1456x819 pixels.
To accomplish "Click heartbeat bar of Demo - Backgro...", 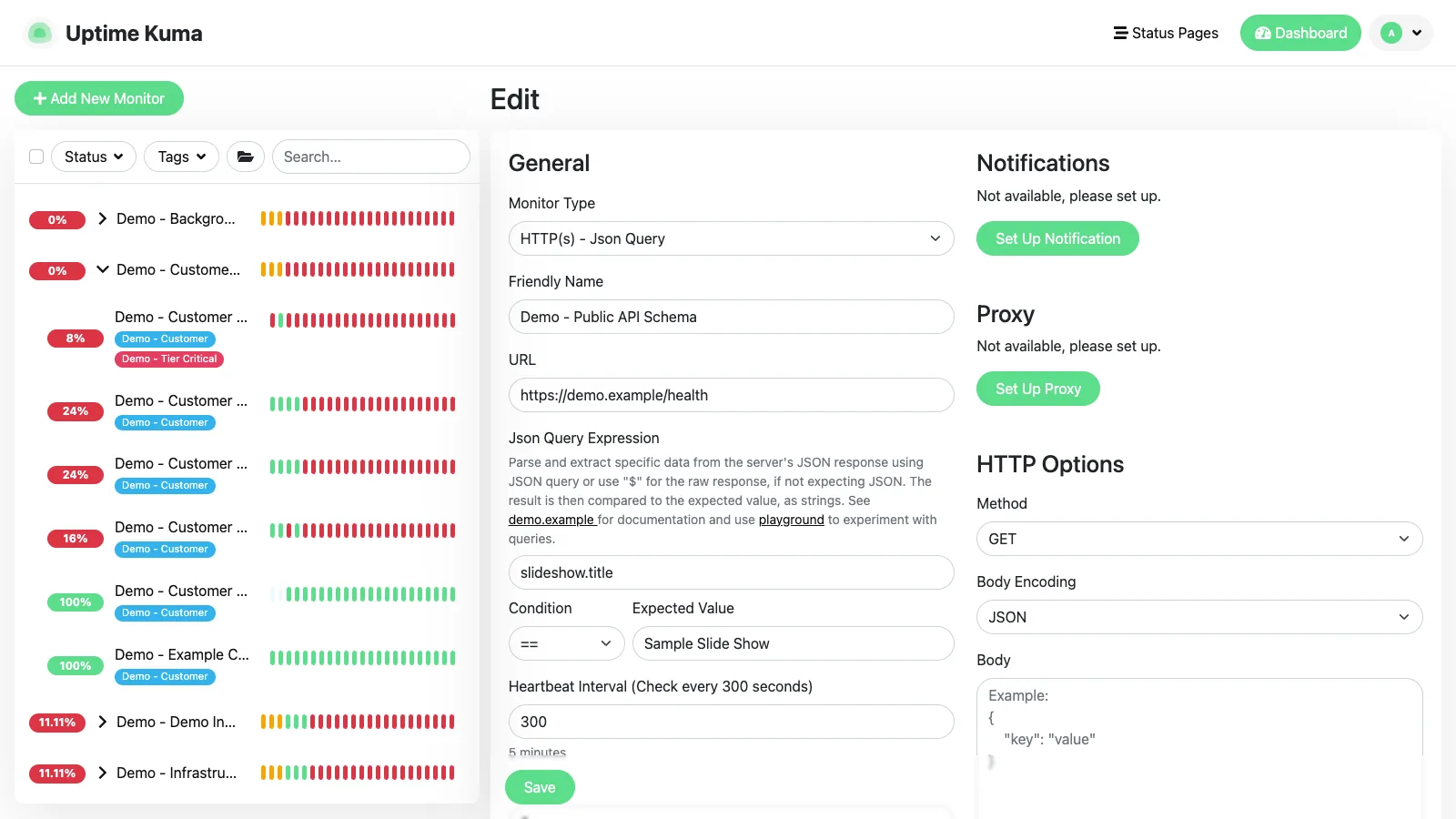I will 358,218.
